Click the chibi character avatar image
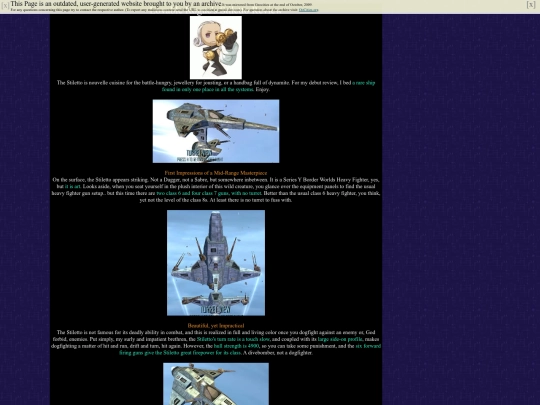Screen dimensions: 540x405 (216, 48)
